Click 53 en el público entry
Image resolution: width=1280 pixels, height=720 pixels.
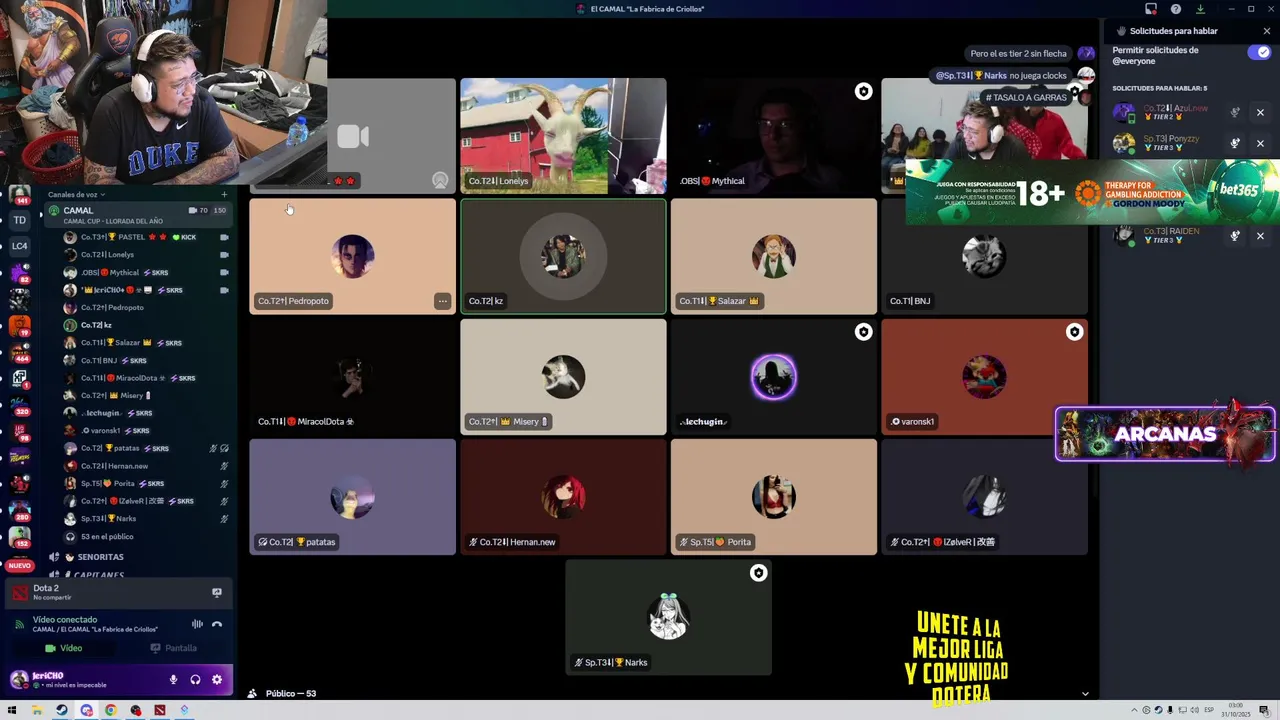pyautogui.click(x=107, y=537)
